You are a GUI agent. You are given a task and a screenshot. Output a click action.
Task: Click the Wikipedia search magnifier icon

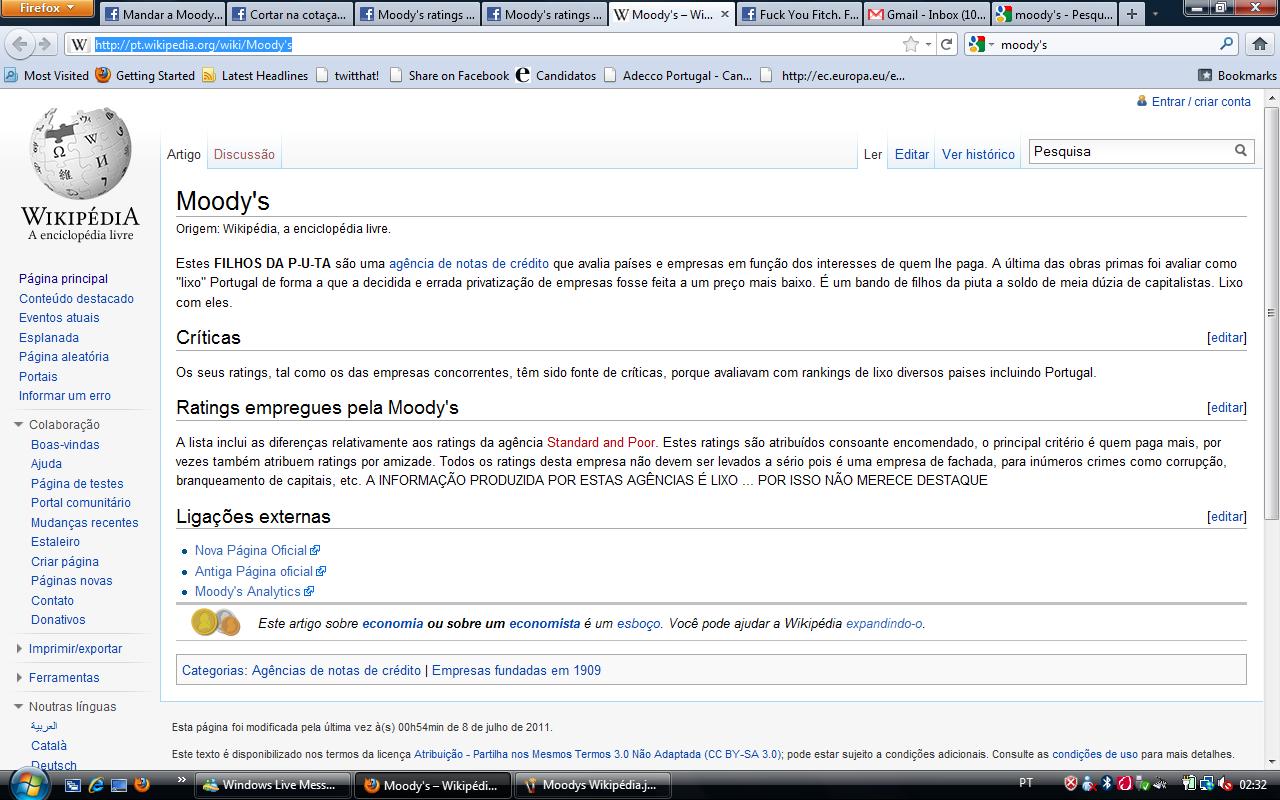click(x=1241, y=151)
